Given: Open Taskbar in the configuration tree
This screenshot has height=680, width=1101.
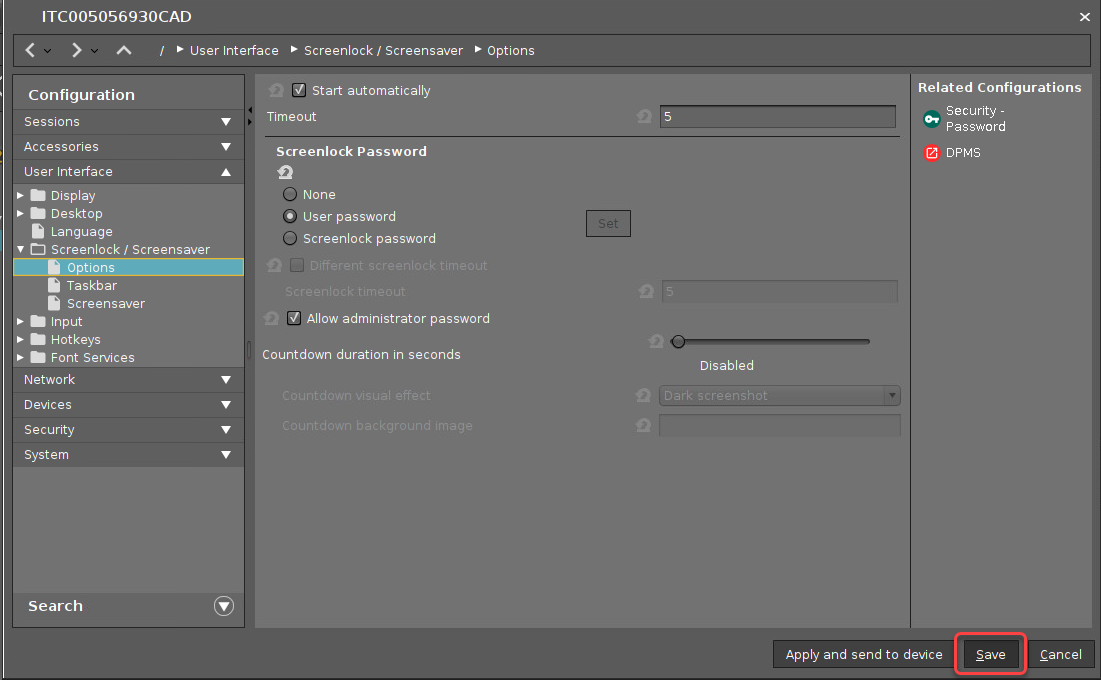Looking at the screenshot, I should click(x=91, y=286).
